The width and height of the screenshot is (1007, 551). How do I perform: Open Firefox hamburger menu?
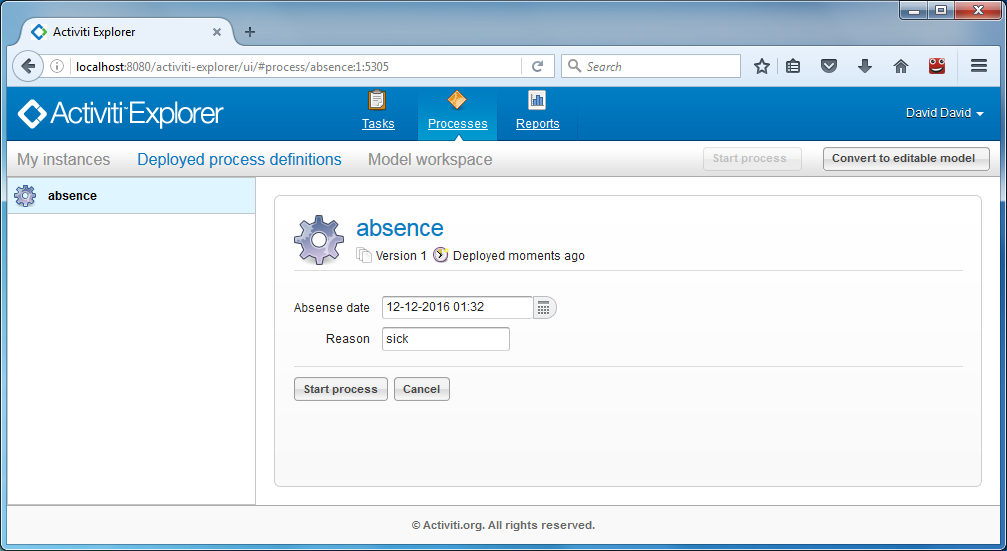point(979,66)
